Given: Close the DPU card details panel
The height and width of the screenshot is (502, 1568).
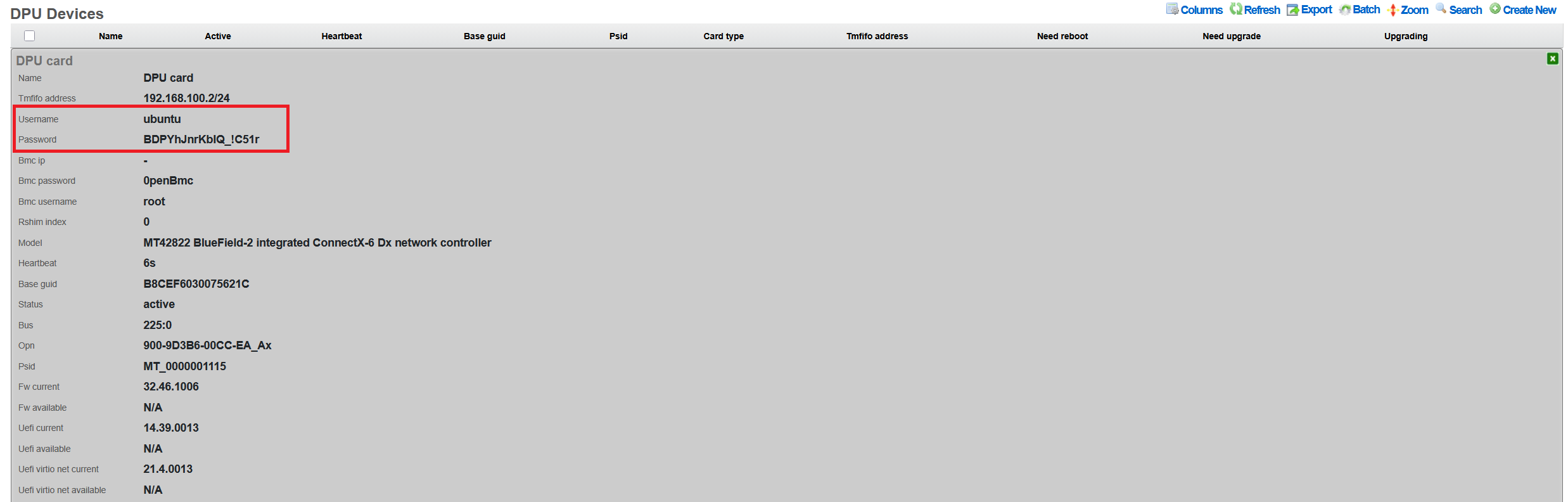Looking at the screenshot, I should (x=1552, y=58).
